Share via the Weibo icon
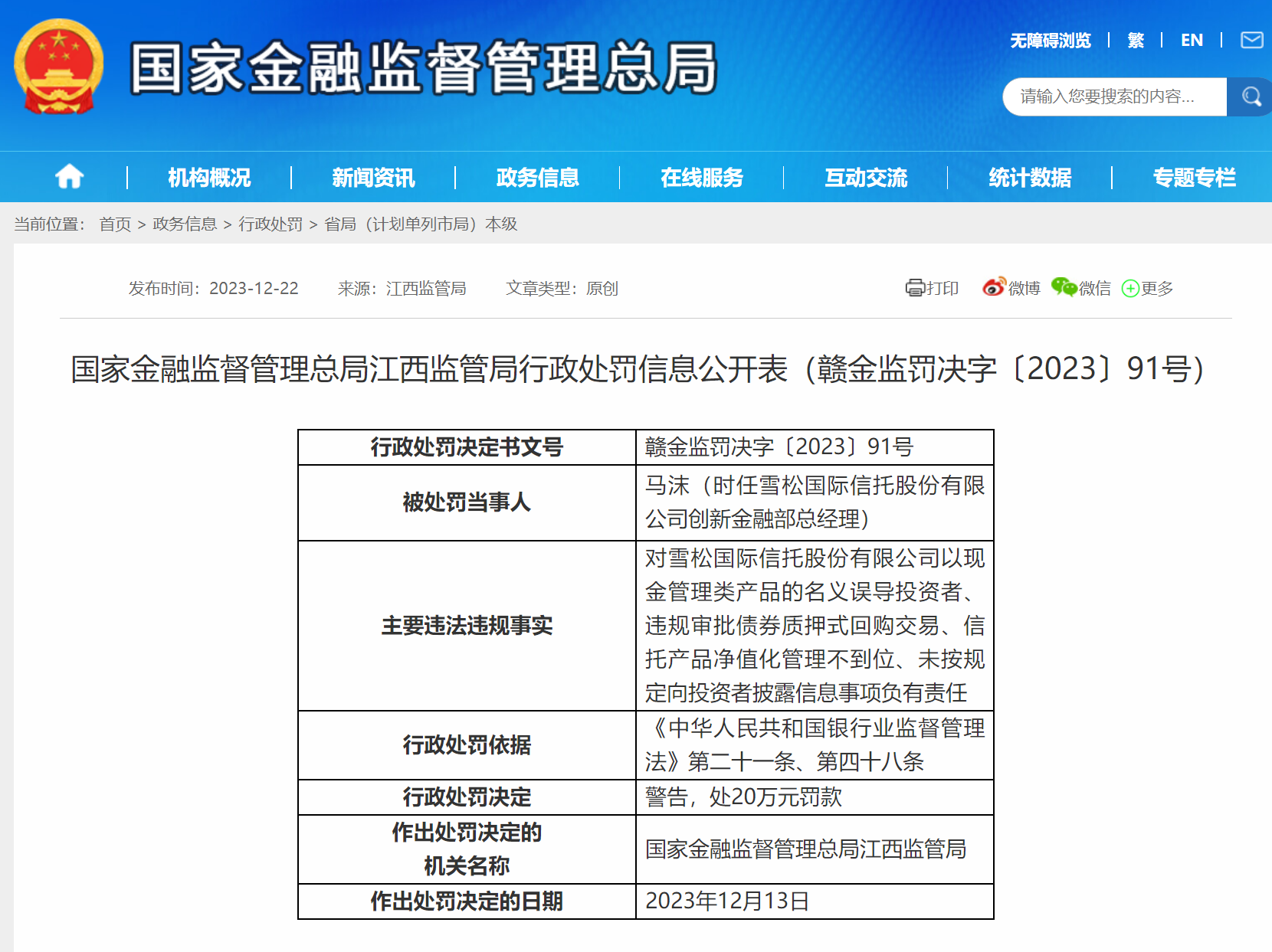The height and width of the screenshot is (952, 1272). tap(994, 287)
